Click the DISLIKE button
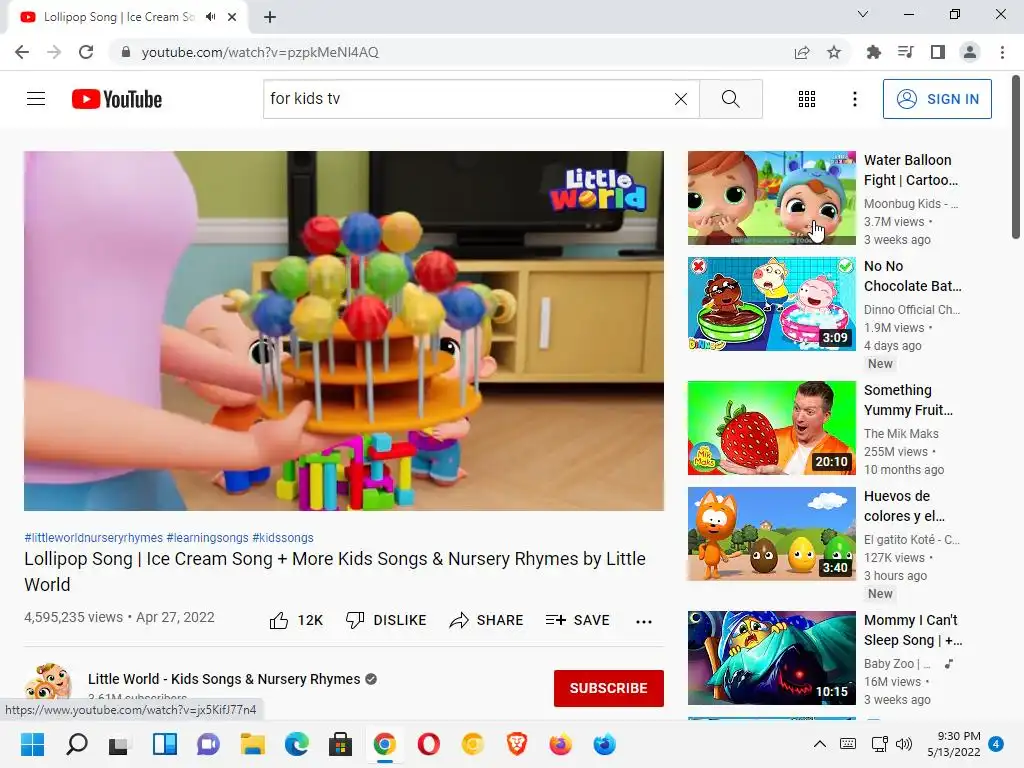1024x768 pixels. click(386, 620)
